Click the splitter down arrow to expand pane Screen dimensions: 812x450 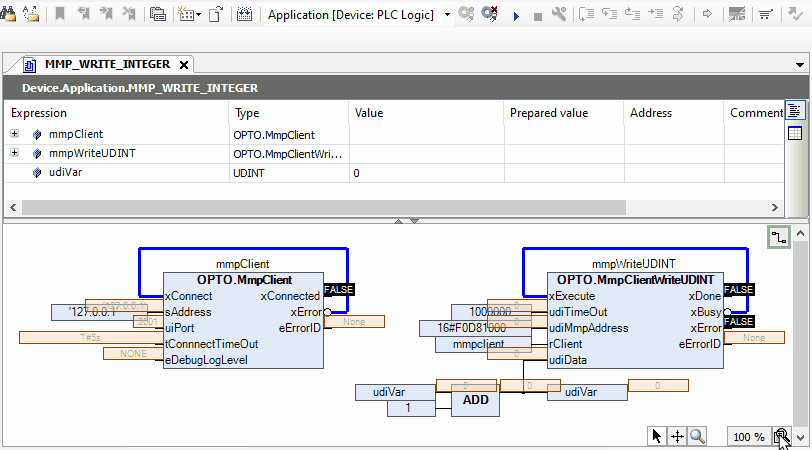tap(414, 221)
